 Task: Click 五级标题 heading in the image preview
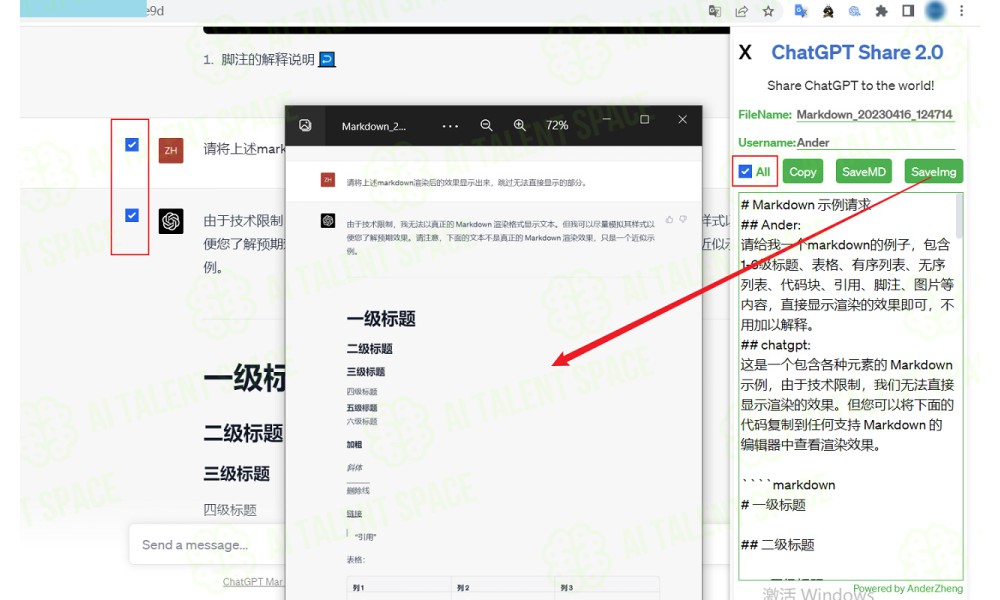click(362, 407)
